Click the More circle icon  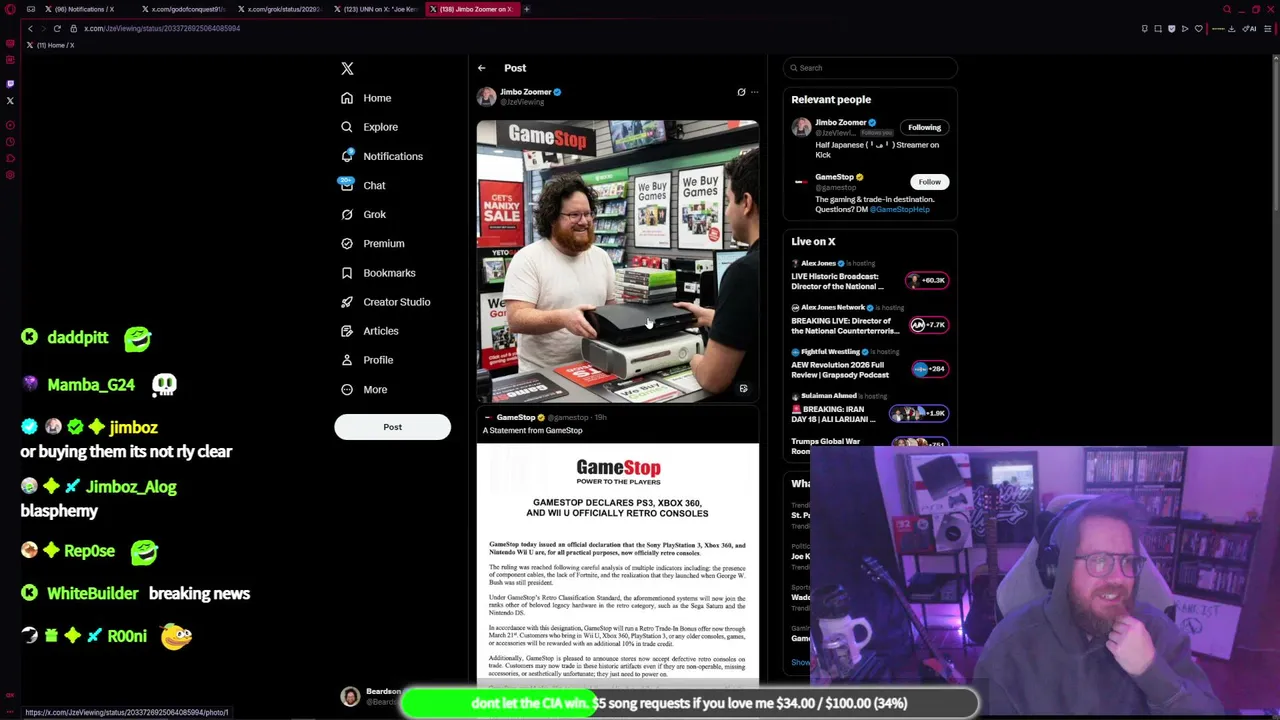pos(347,389)
